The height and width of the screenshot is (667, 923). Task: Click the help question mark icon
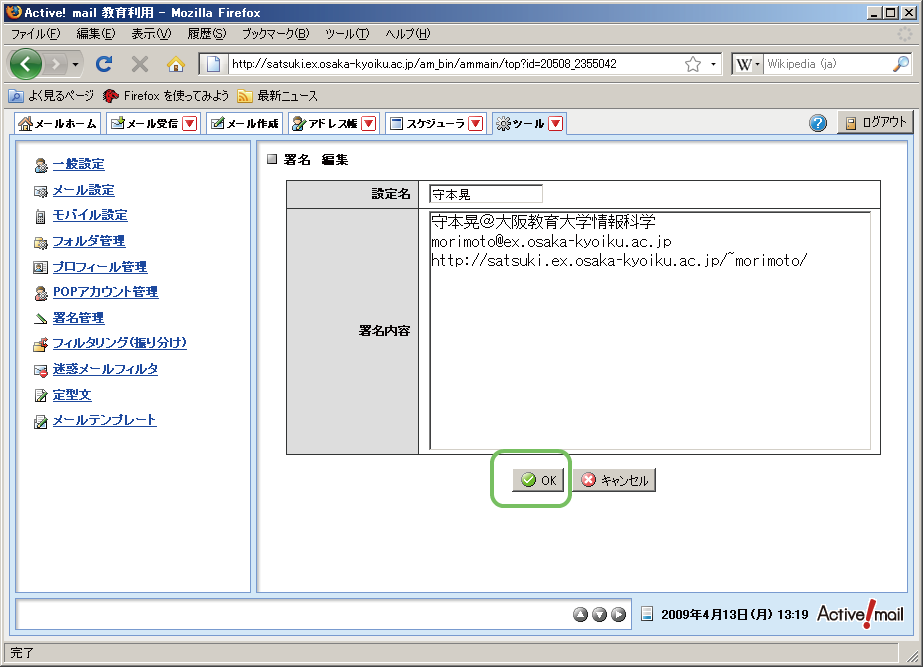point(818,123)
